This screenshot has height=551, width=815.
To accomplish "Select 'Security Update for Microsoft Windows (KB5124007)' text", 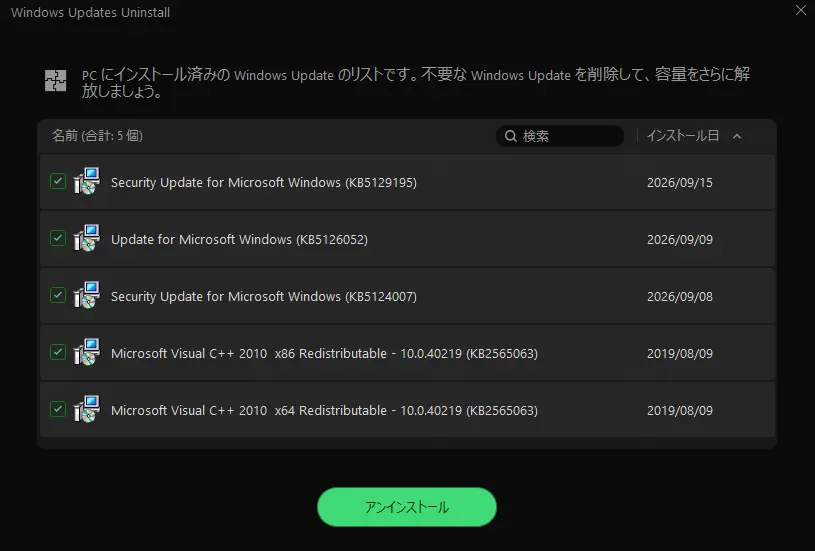I will pos(264,296).
